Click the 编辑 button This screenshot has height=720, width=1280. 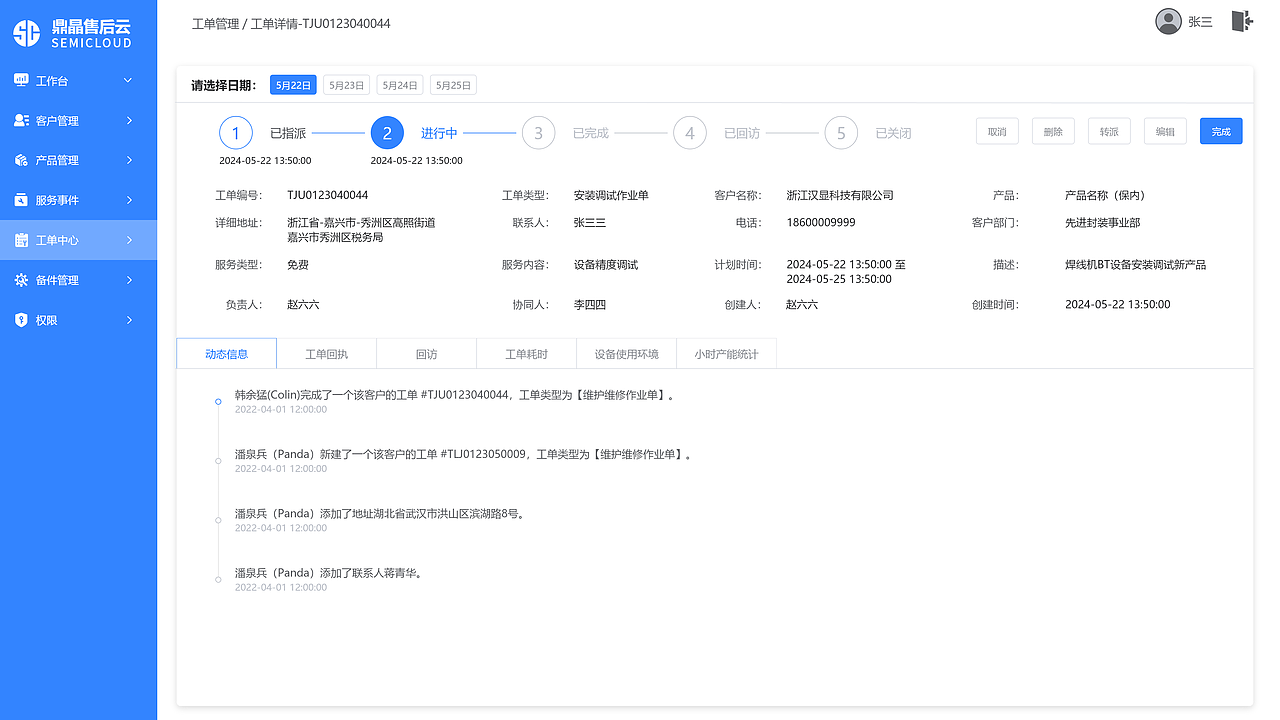point(1165,130)
